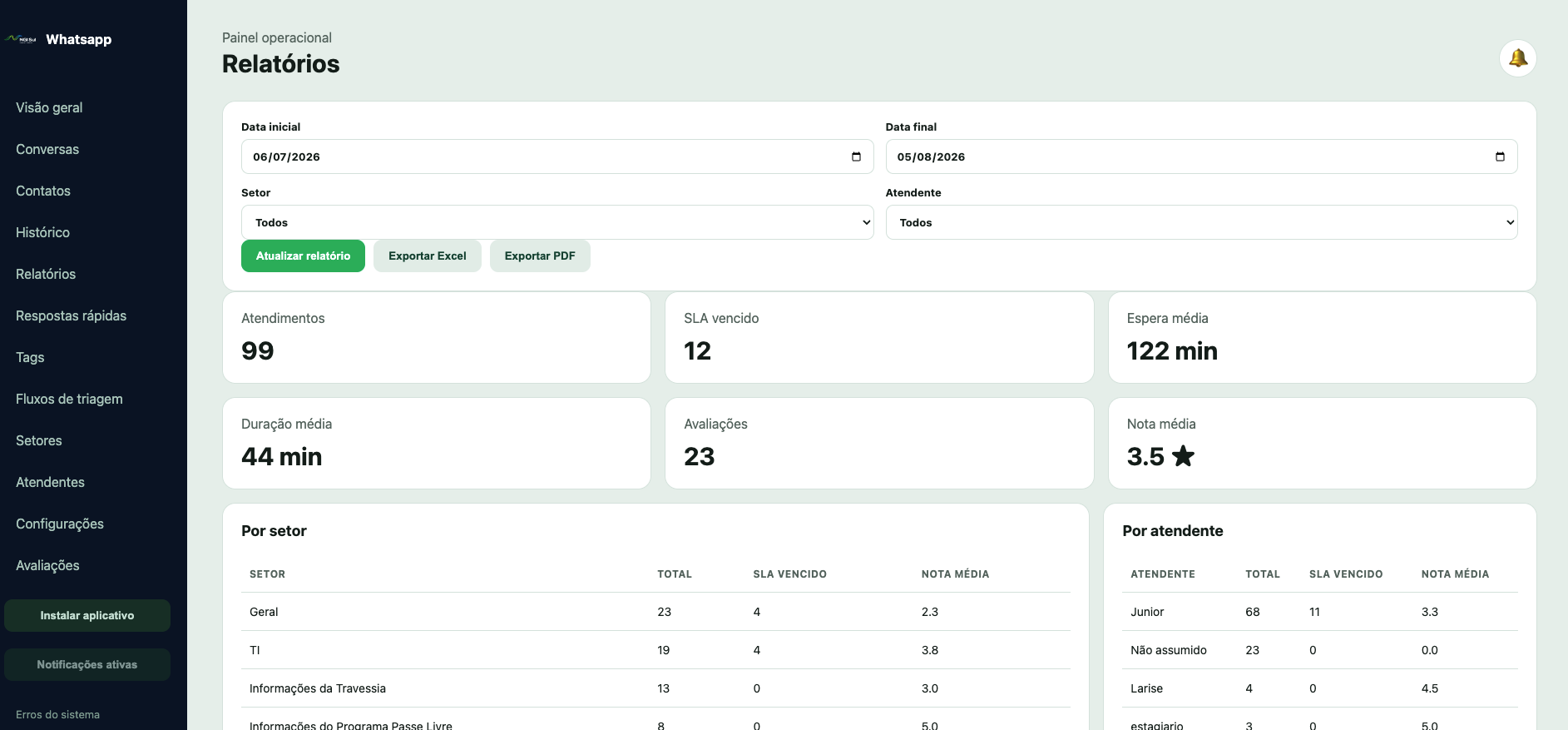This screenshot has height=730, width=1568.
Task: Export report with Exportar Excel
Action: coord(428,256)
